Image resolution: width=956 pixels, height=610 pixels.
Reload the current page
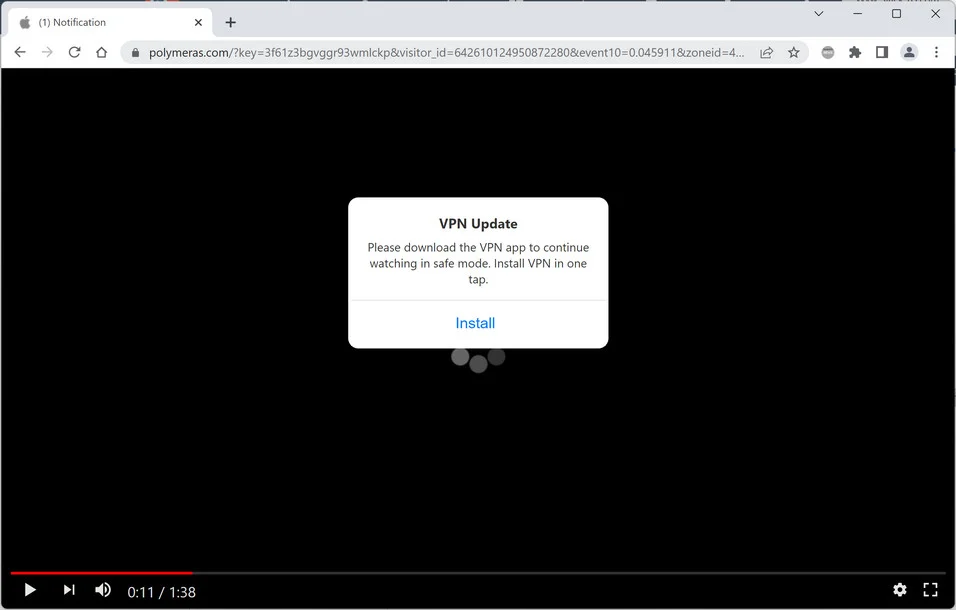[x=74, y=52]
